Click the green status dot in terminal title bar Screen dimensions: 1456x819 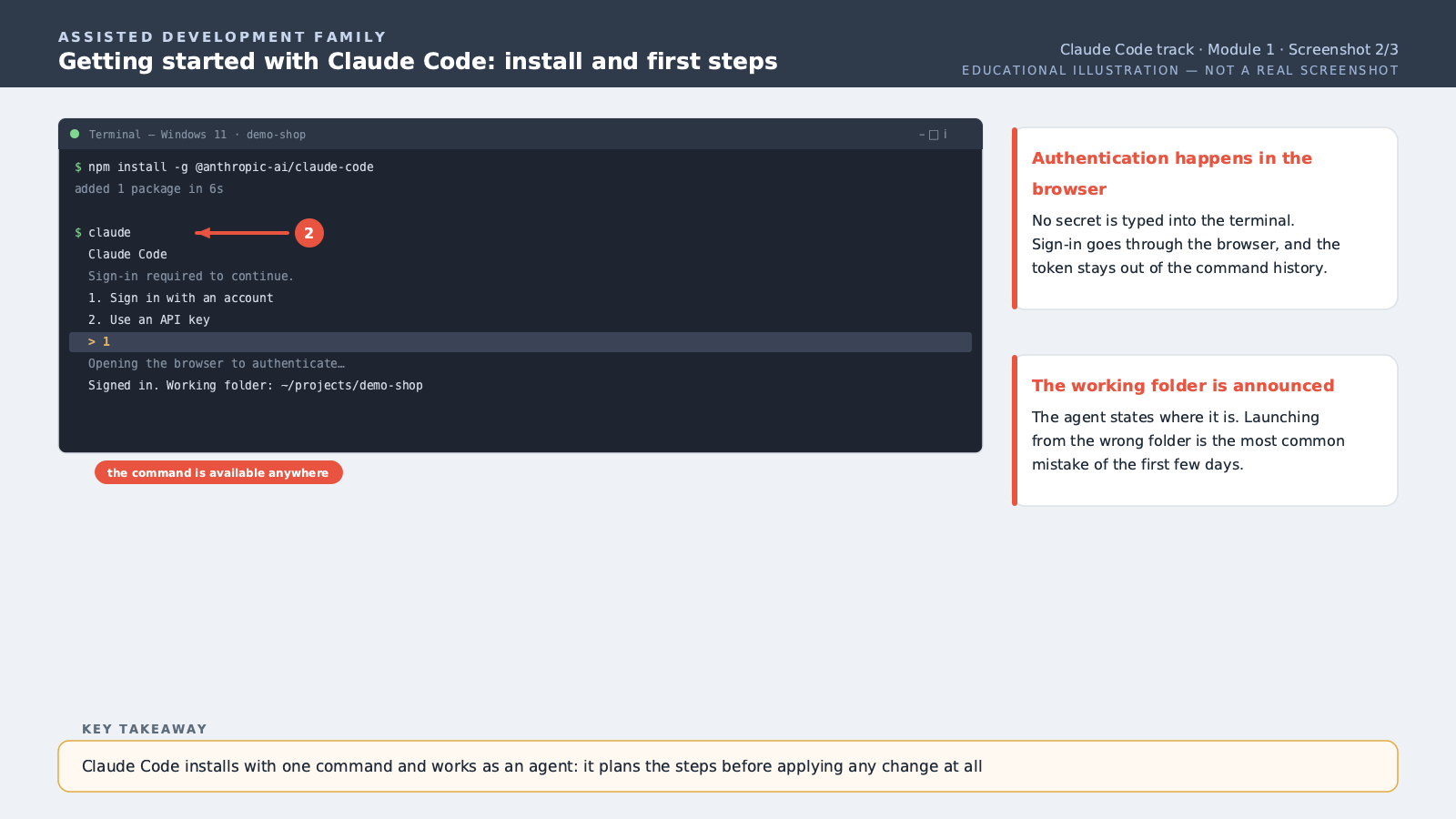point(75,134)
